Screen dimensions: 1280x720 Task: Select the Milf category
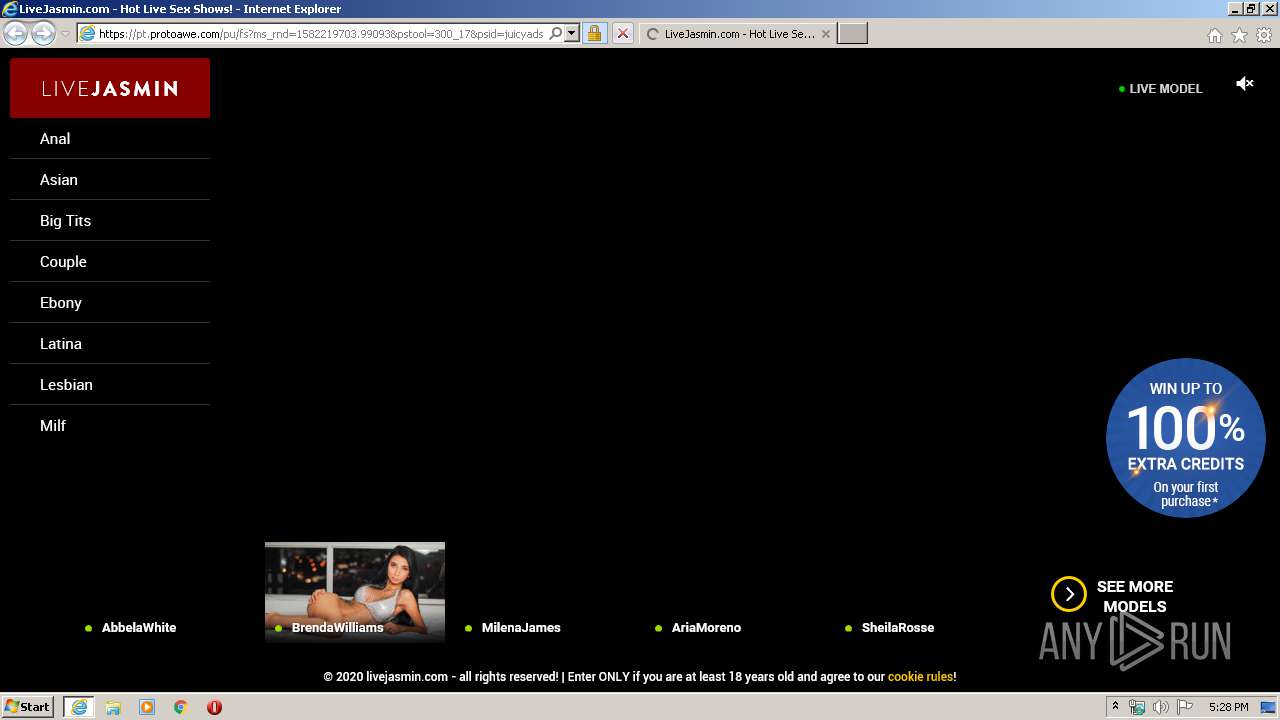click(x=110, y=426)
